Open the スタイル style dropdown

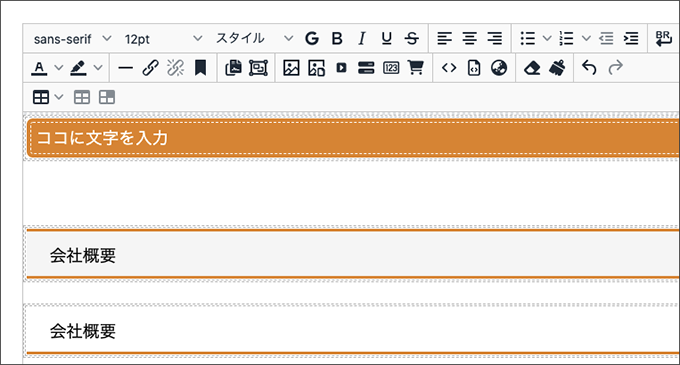point(254,39)
